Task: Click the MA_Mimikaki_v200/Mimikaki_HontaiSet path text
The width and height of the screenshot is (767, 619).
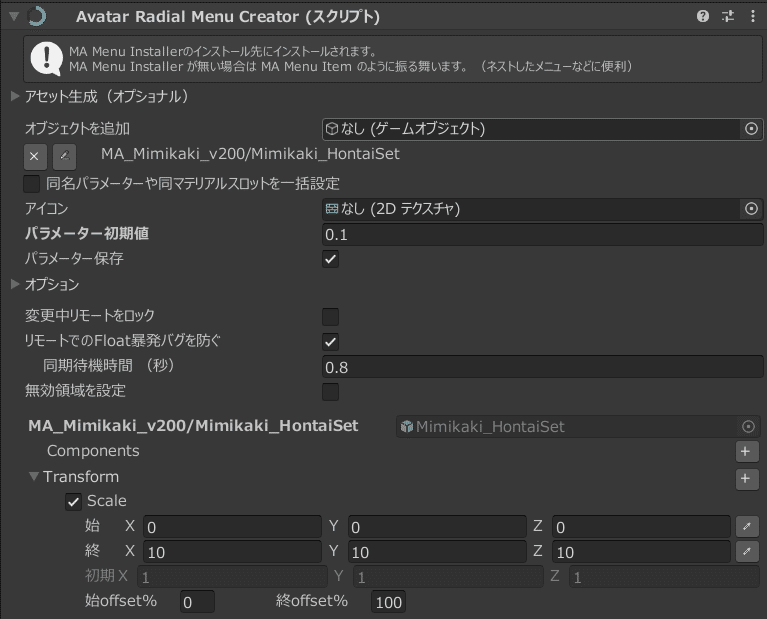Action: pos(250,154)
